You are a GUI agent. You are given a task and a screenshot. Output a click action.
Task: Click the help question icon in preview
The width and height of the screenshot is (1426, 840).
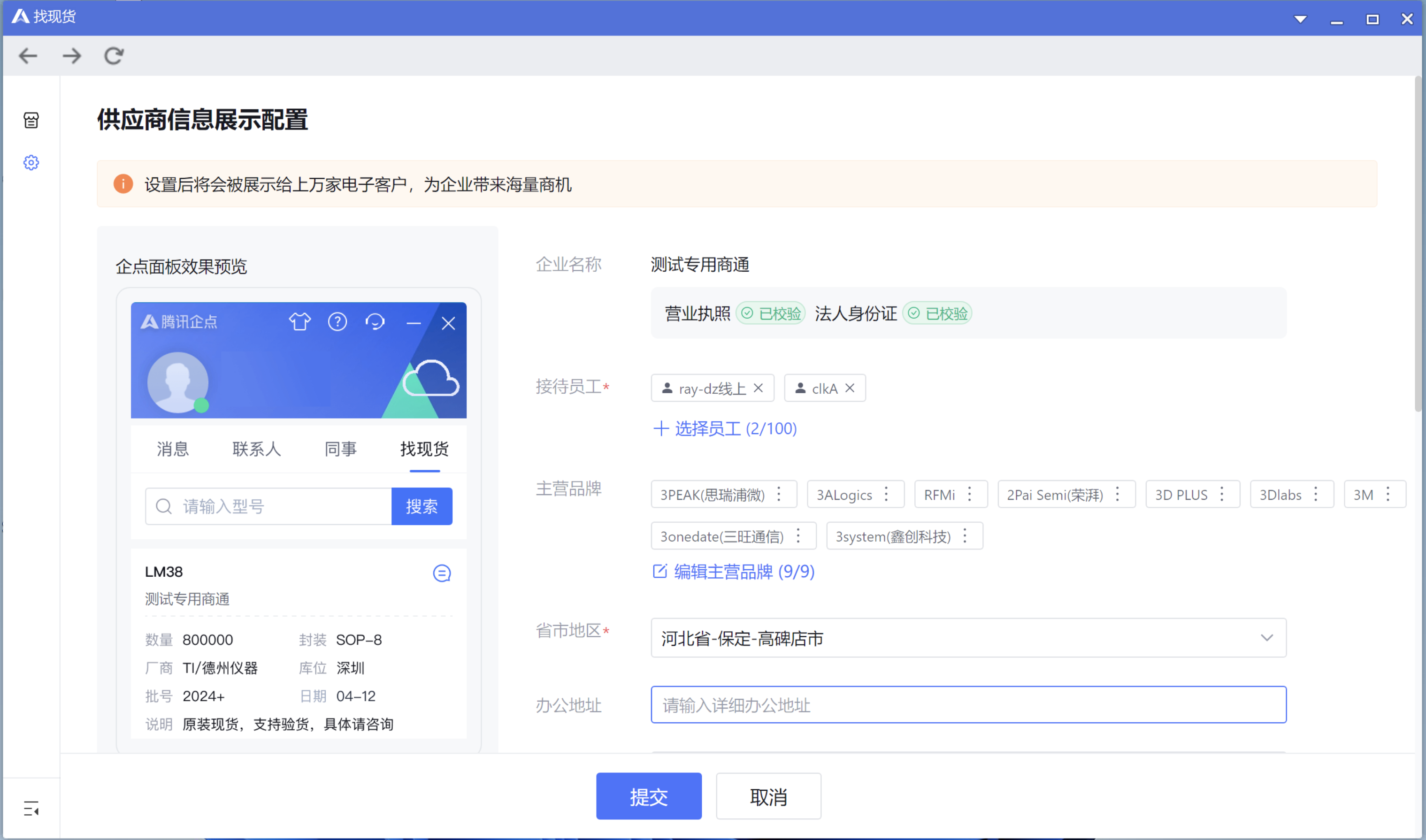[x=337, y=322]
